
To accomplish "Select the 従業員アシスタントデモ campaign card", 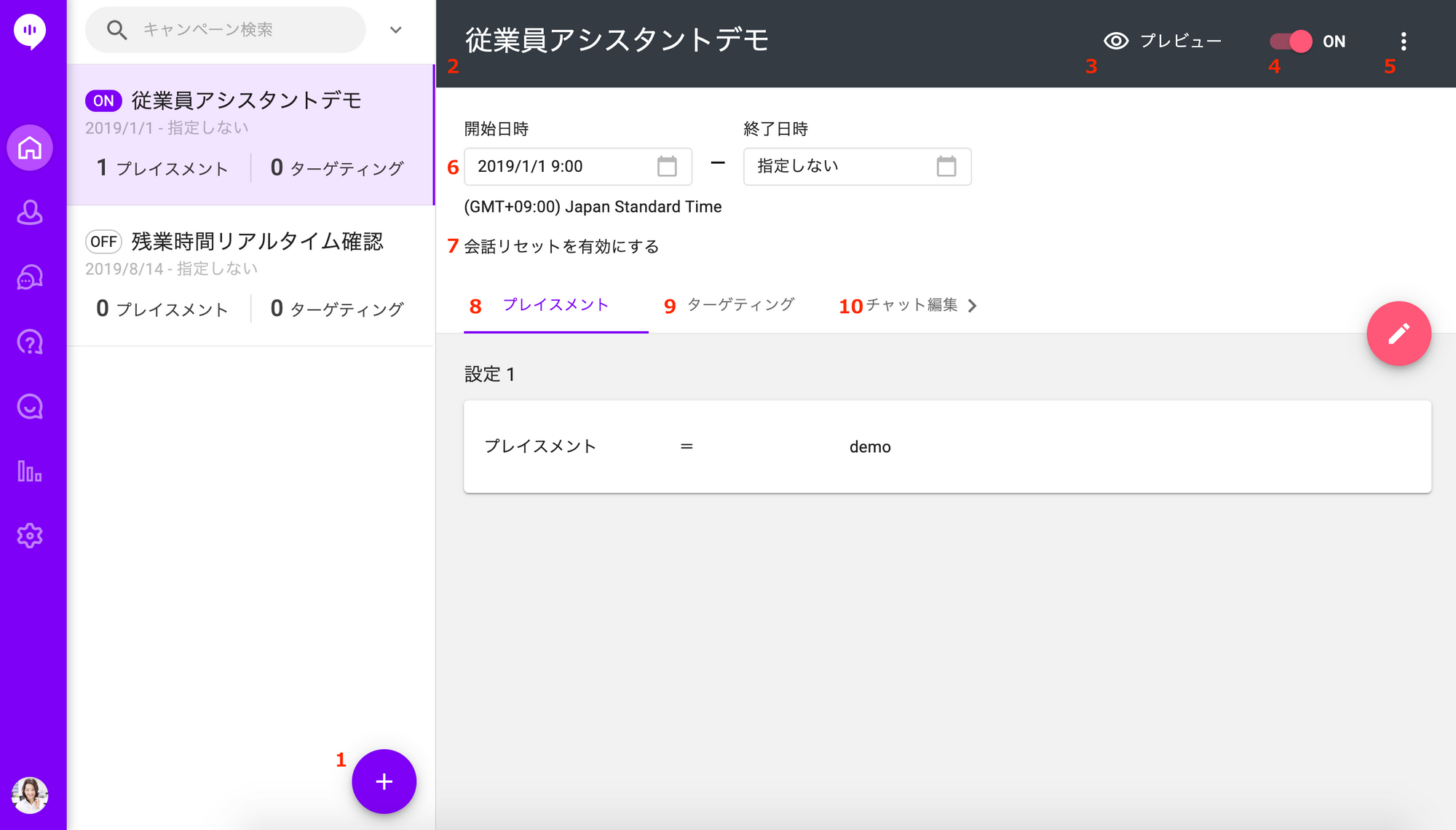I will coord(250,135).
